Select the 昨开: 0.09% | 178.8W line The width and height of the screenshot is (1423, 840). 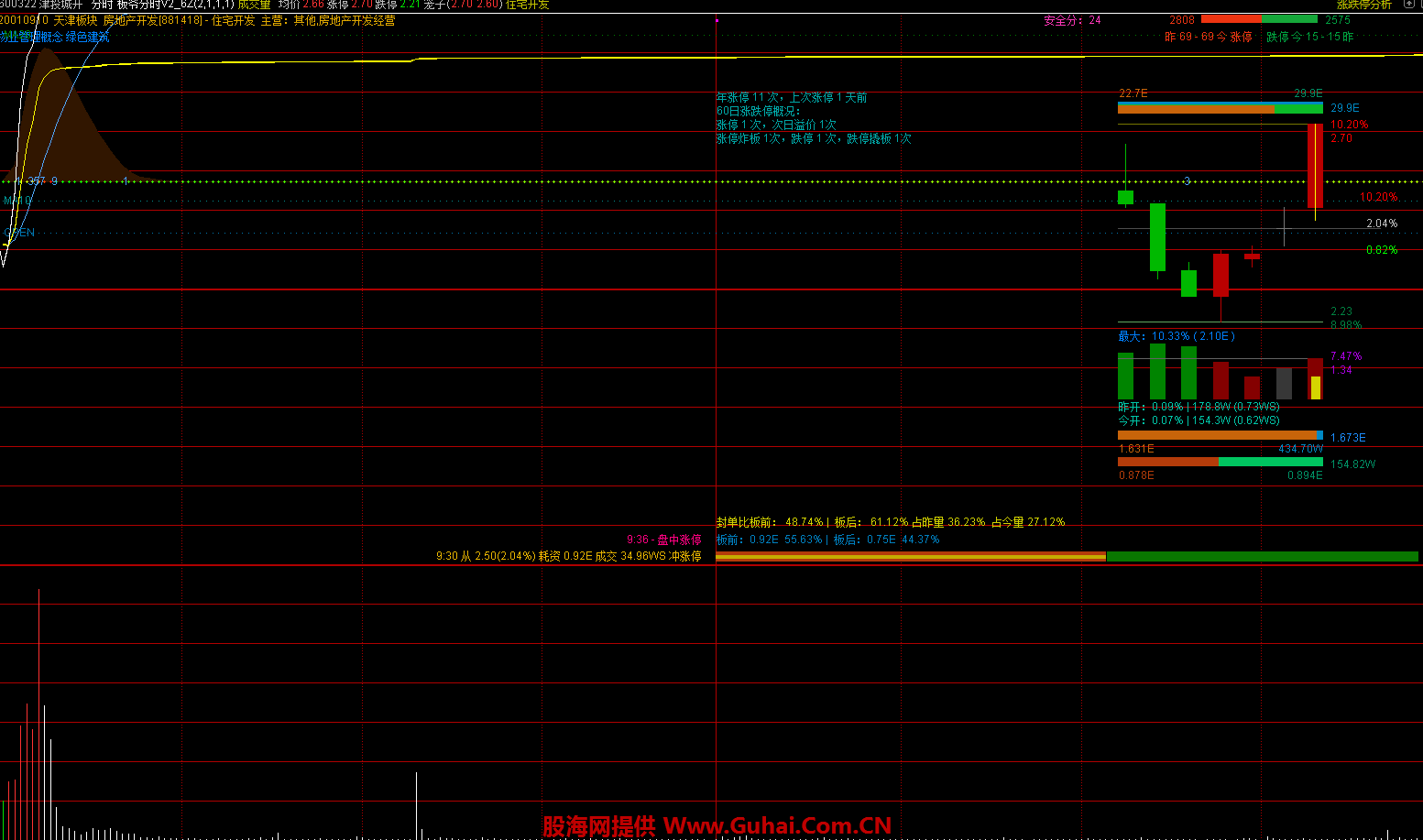1199,407
